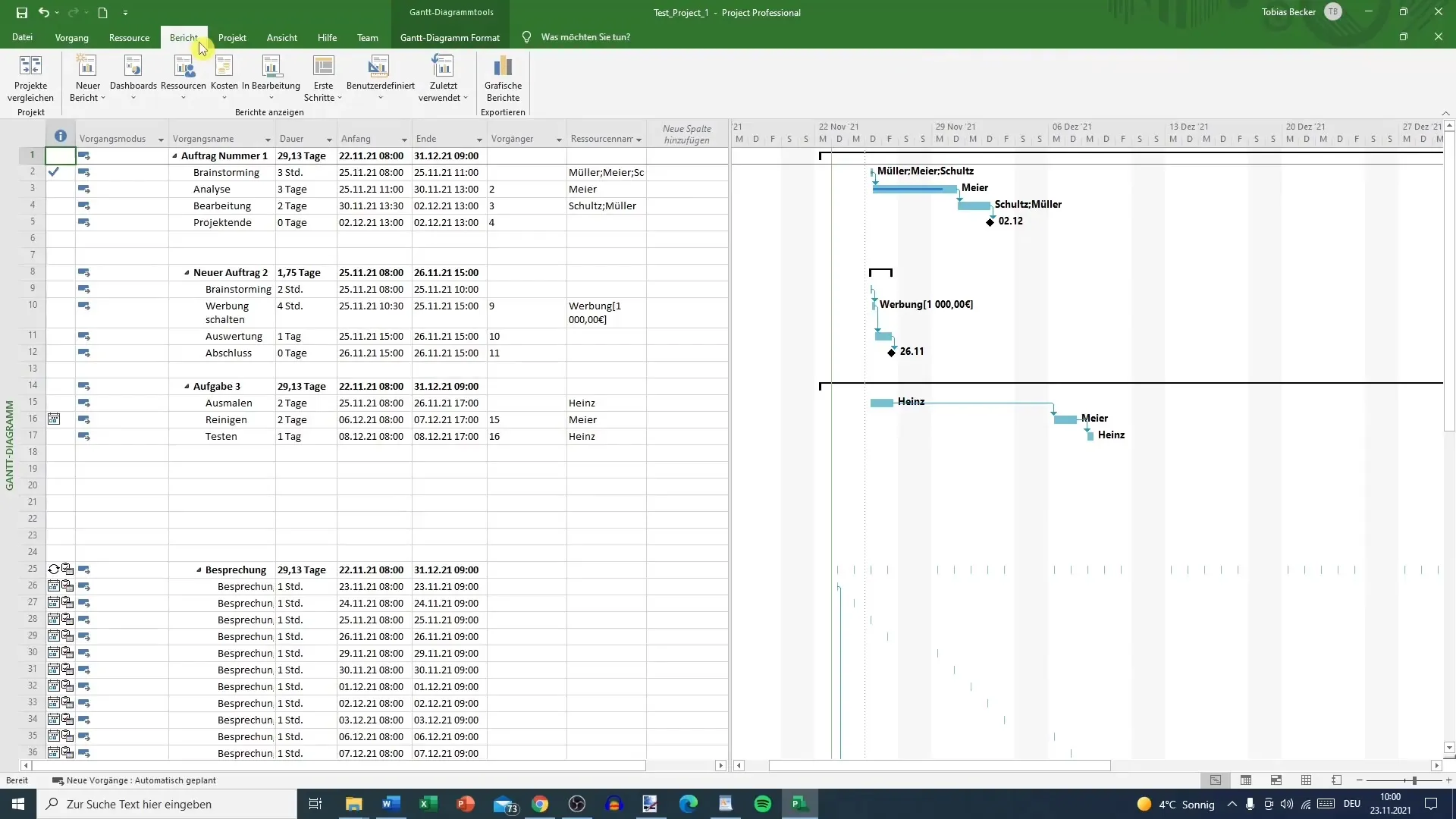The width and height of the screenshot is (1456, 819).
Task: Click the Was möchten Sie tun search box
Action: (x=585, y=37)
